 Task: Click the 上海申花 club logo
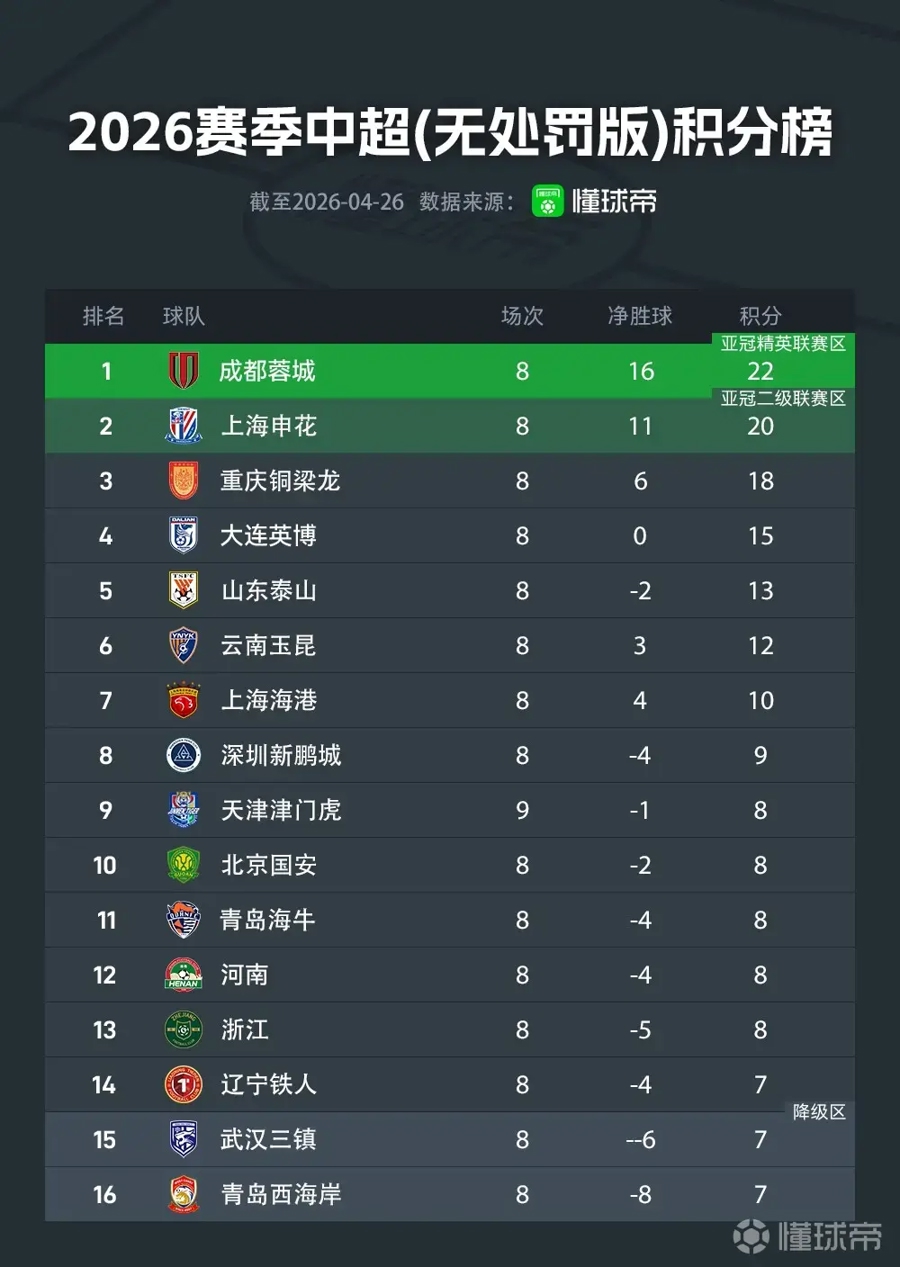coord(183,426)
